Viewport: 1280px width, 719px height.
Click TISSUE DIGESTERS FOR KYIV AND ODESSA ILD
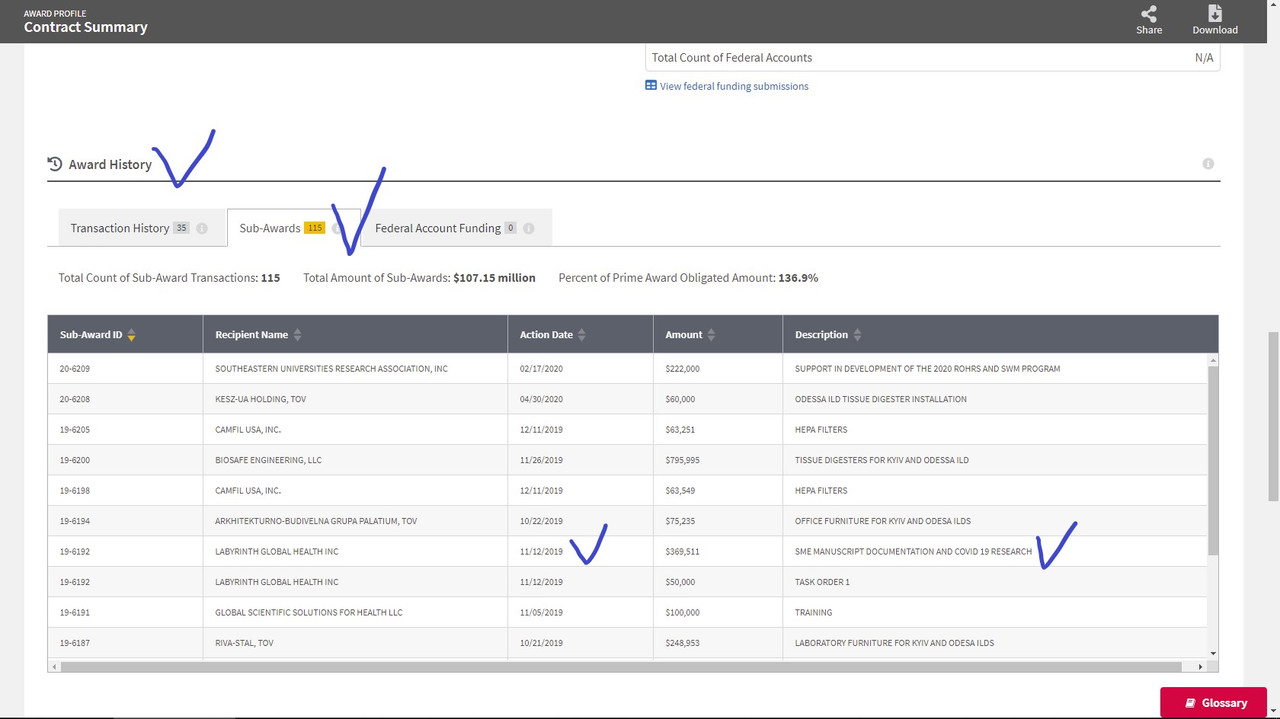pos(882,460)
